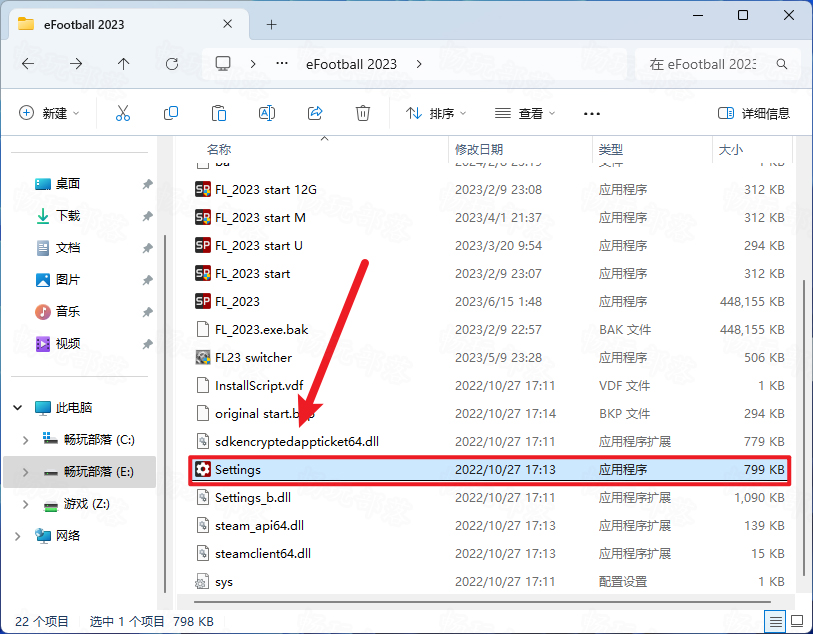Viewport: 813px width, 634px height.
Task: Switch to details view icon in status bar
Action: [775, 621]
